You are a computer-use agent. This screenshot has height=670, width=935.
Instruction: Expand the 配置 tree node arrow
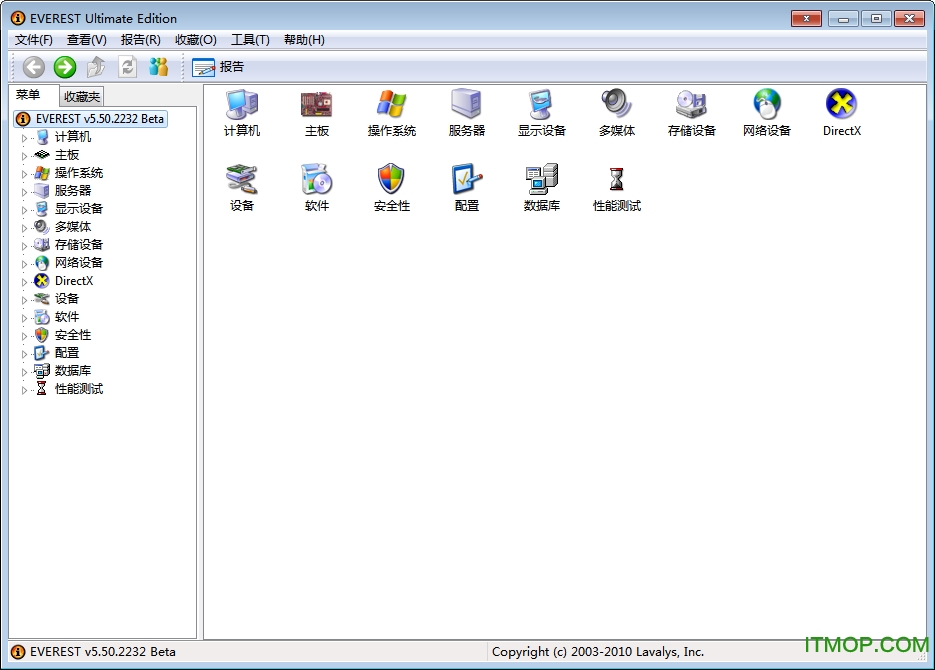point(24,354)
